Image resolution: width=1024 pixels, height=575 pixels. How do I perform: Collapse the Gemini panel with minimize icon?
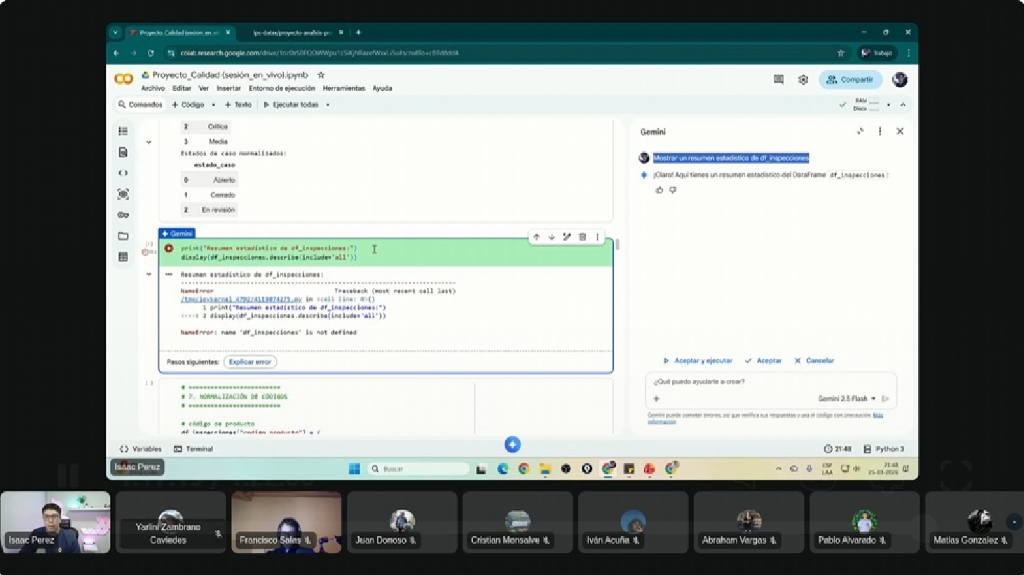[x=860, y=131]
